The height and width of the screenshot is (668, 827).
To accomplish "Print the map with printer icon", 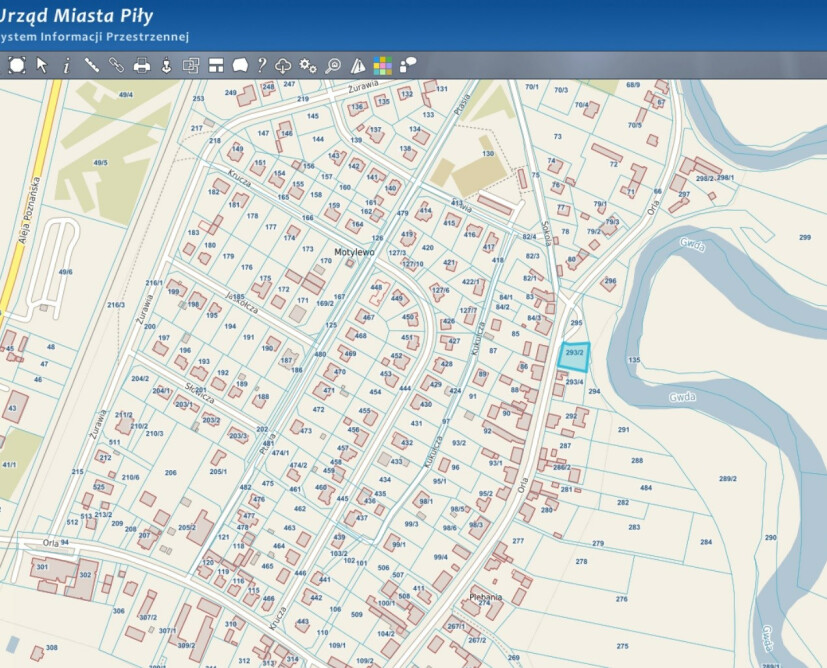I will coord(142,65).
